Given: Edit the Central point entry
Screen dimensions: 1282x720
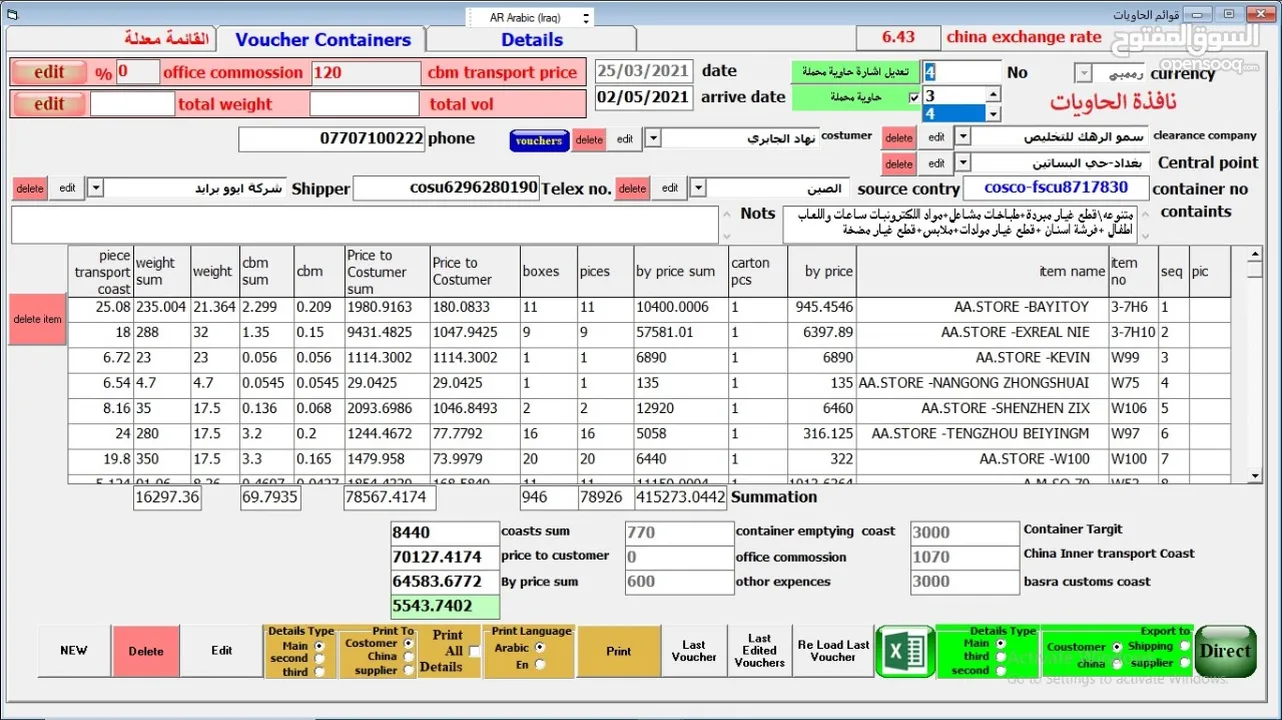Looking at the screenshot, I should 935,163.
